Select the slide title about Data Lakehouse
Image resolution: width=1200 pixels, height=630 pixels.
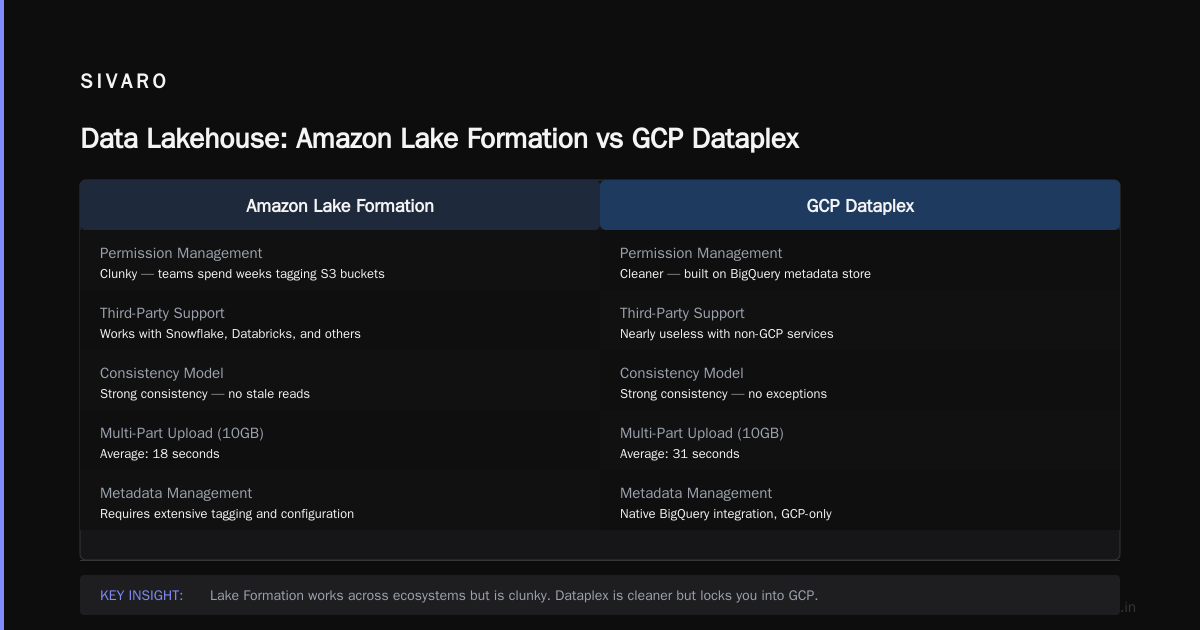(x=439, y=139)
